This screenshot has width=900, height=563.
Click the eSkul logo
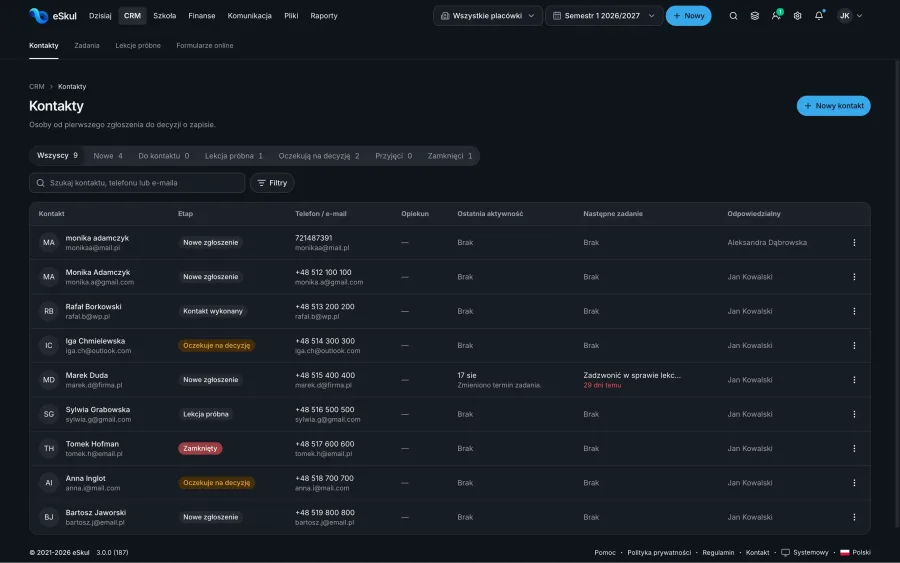tap(52, 15)
